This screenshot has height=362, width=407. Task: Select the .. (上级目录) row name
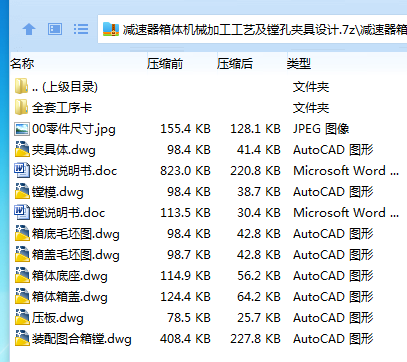tap(65, 87)
